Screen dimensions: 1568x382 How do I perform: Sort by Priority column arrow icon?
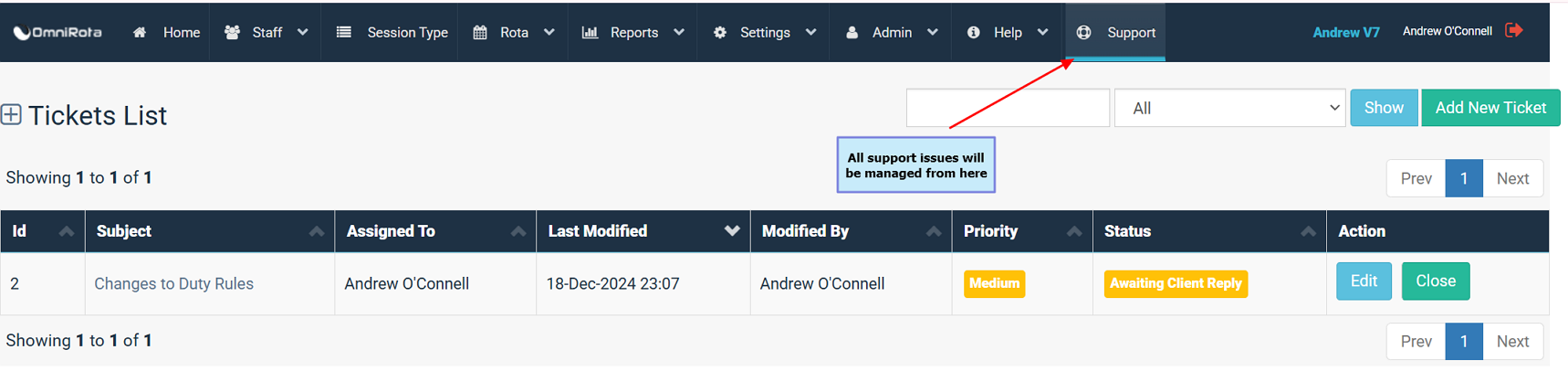pos(1074,231)
